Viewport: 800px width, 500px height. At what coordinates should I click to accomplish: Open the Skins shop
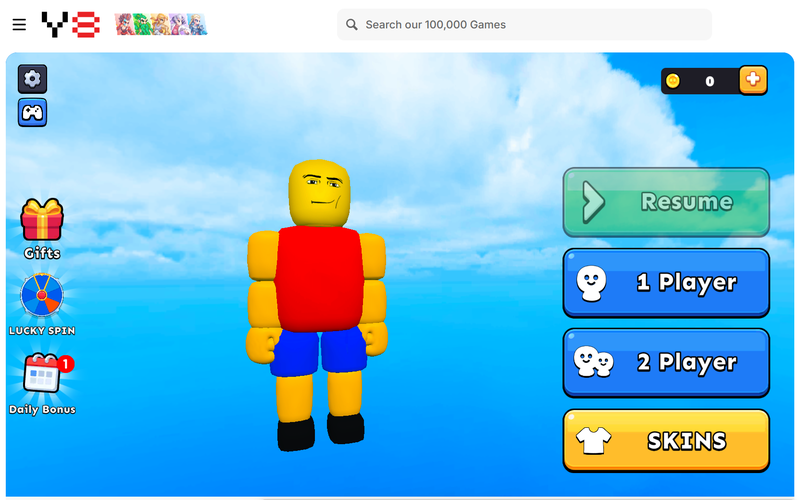click(x=666, y=441)
